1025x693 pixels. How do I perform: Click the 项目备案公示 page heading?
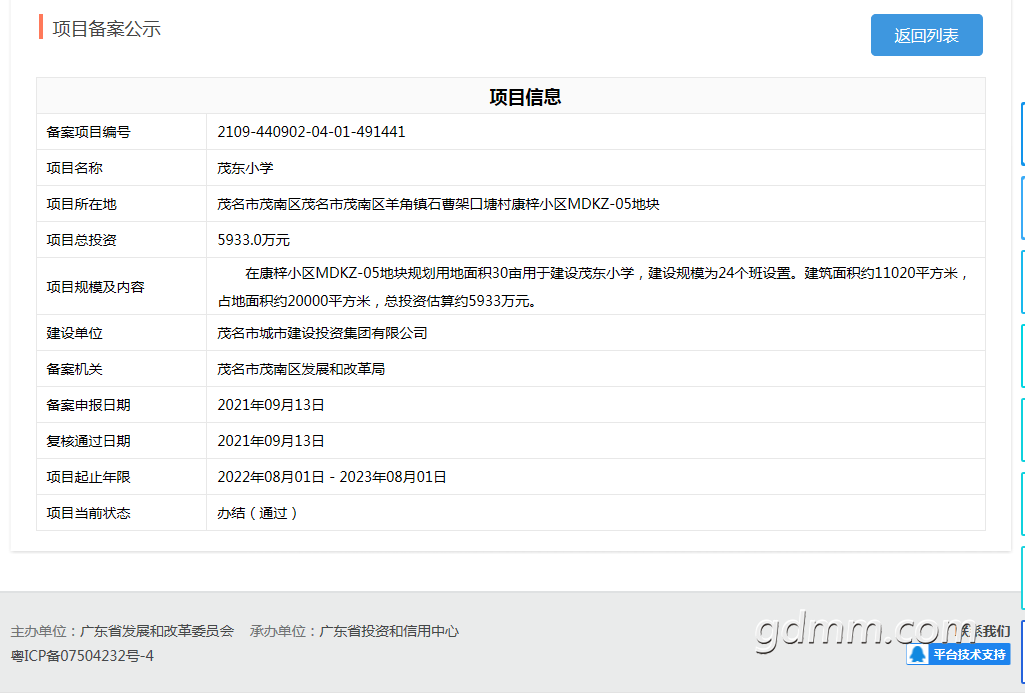tap(107, 29)
